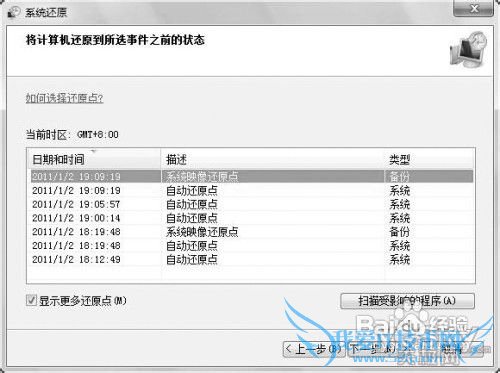Screen dimensions: 500x373
Task: Close the 系统还原 dialog window
Action: 474,8
